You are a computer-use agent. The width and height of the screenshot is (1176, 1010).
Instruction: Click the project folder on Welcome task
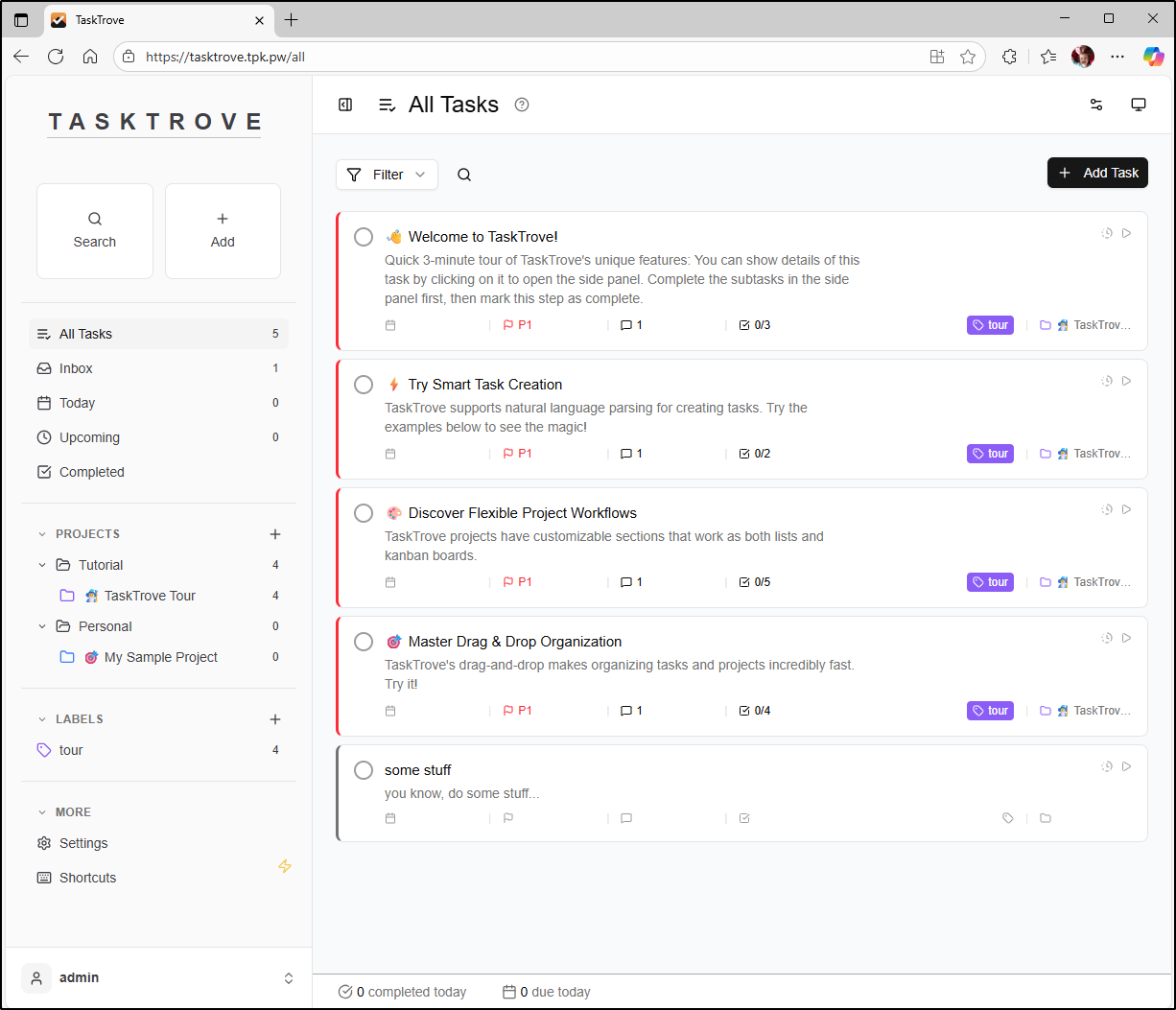coord(1086,325)
